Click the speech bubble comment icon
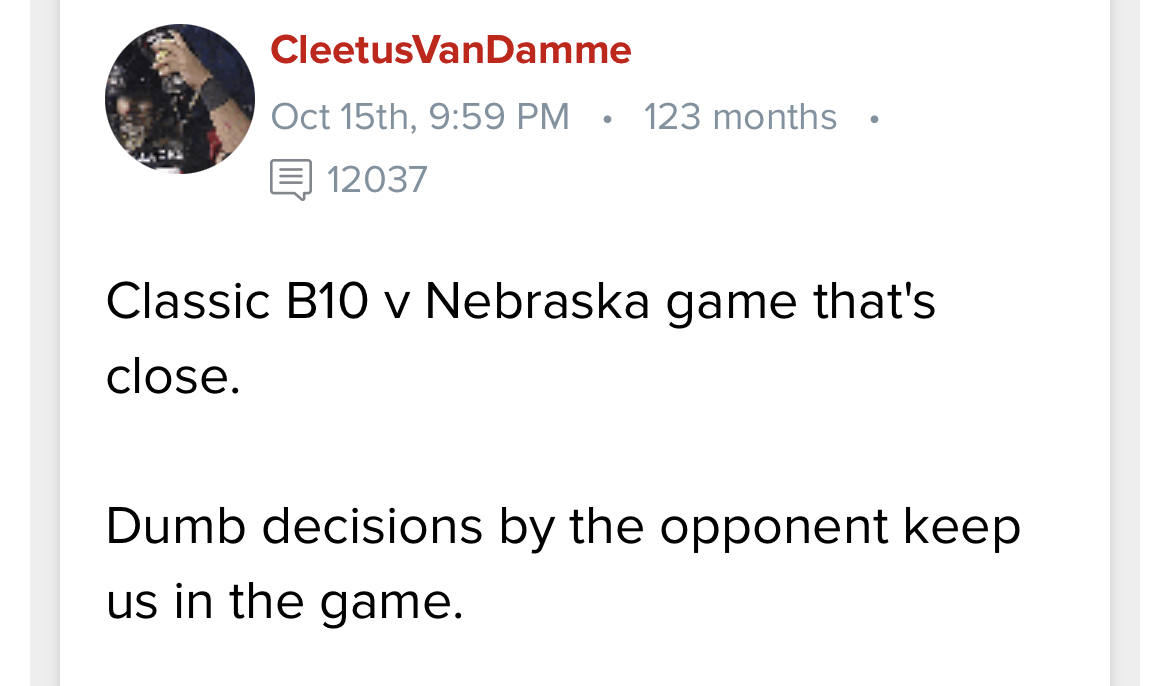Image resolution: width=1170 pixels, height=686 pixels. point(291,180)
